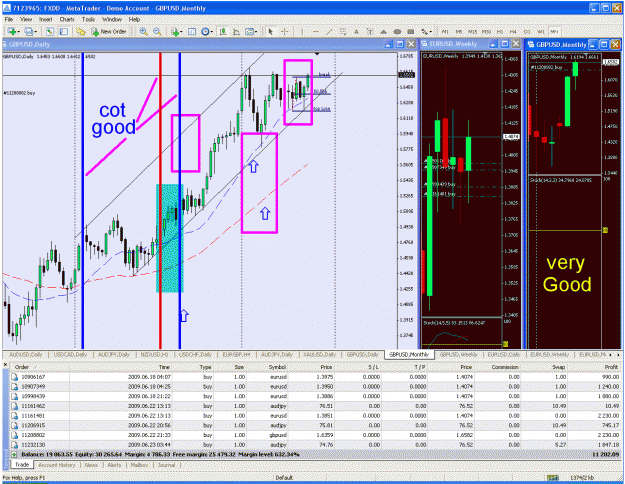Select the rectangle shape tool
625x484 pixels.
[411, 31]
